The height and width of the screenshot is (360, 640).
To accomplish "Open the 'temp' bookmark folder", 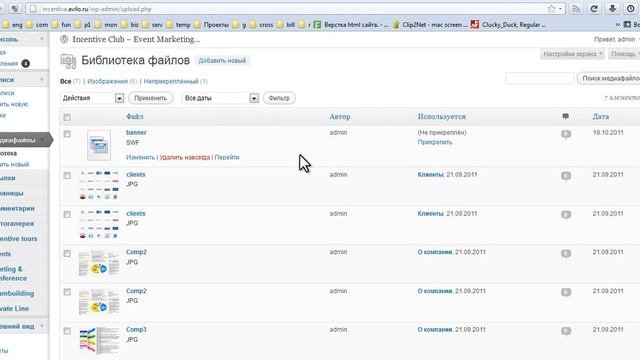I will tap(178, 25).
